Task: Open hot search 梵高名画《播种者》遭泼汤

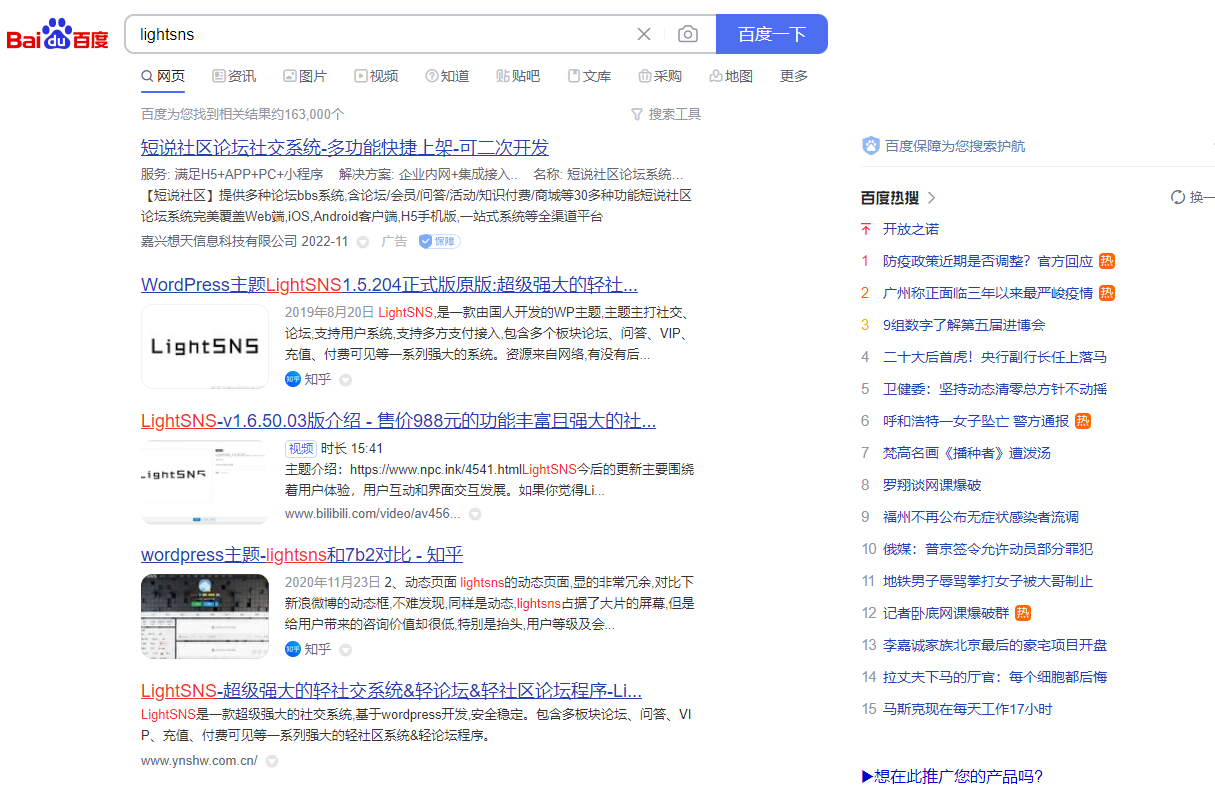Action: [967, 453]
